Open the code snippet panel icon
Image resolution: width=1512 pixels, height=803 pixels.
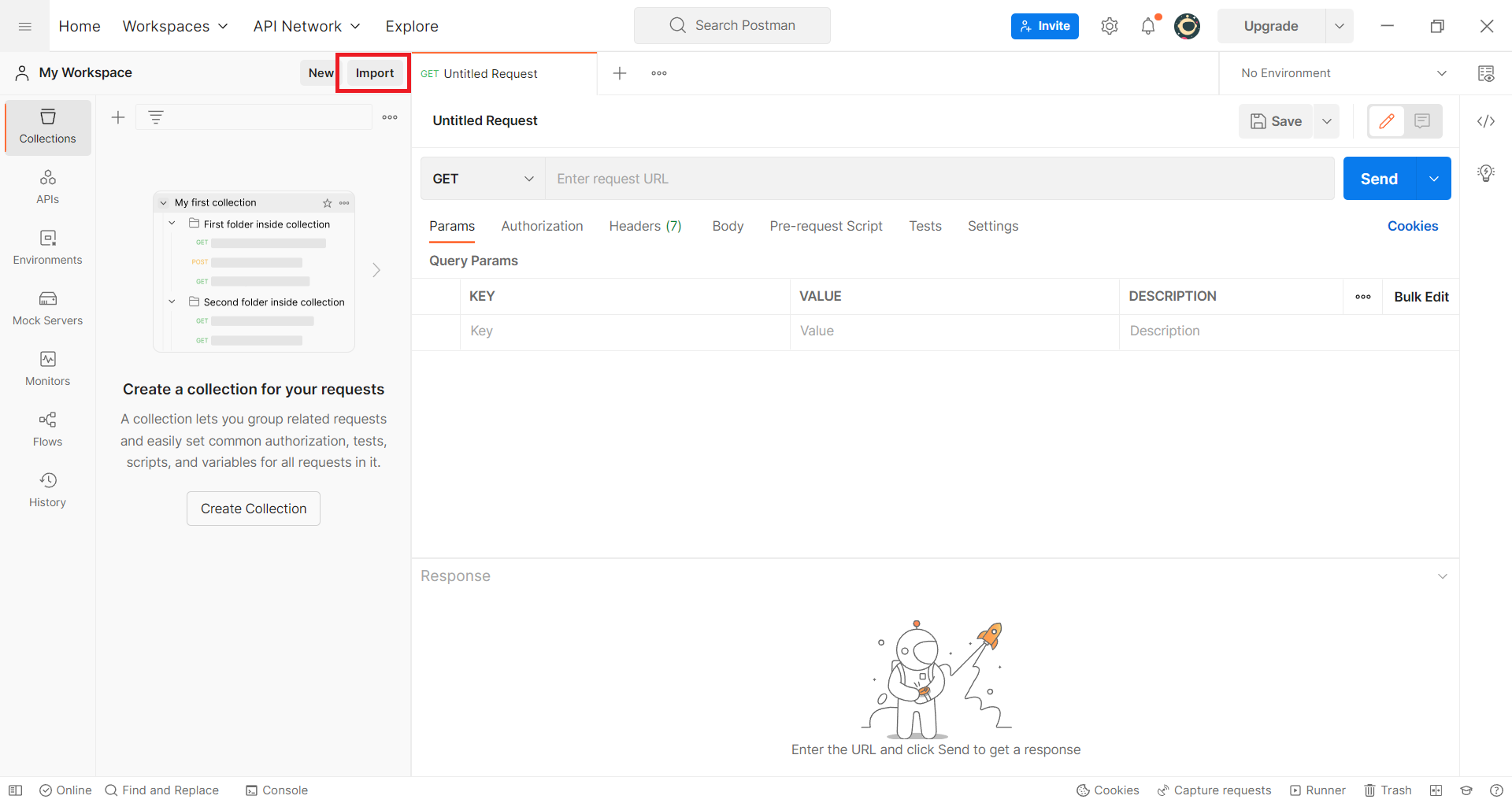pyautogui.click(x=1486, y=121)
